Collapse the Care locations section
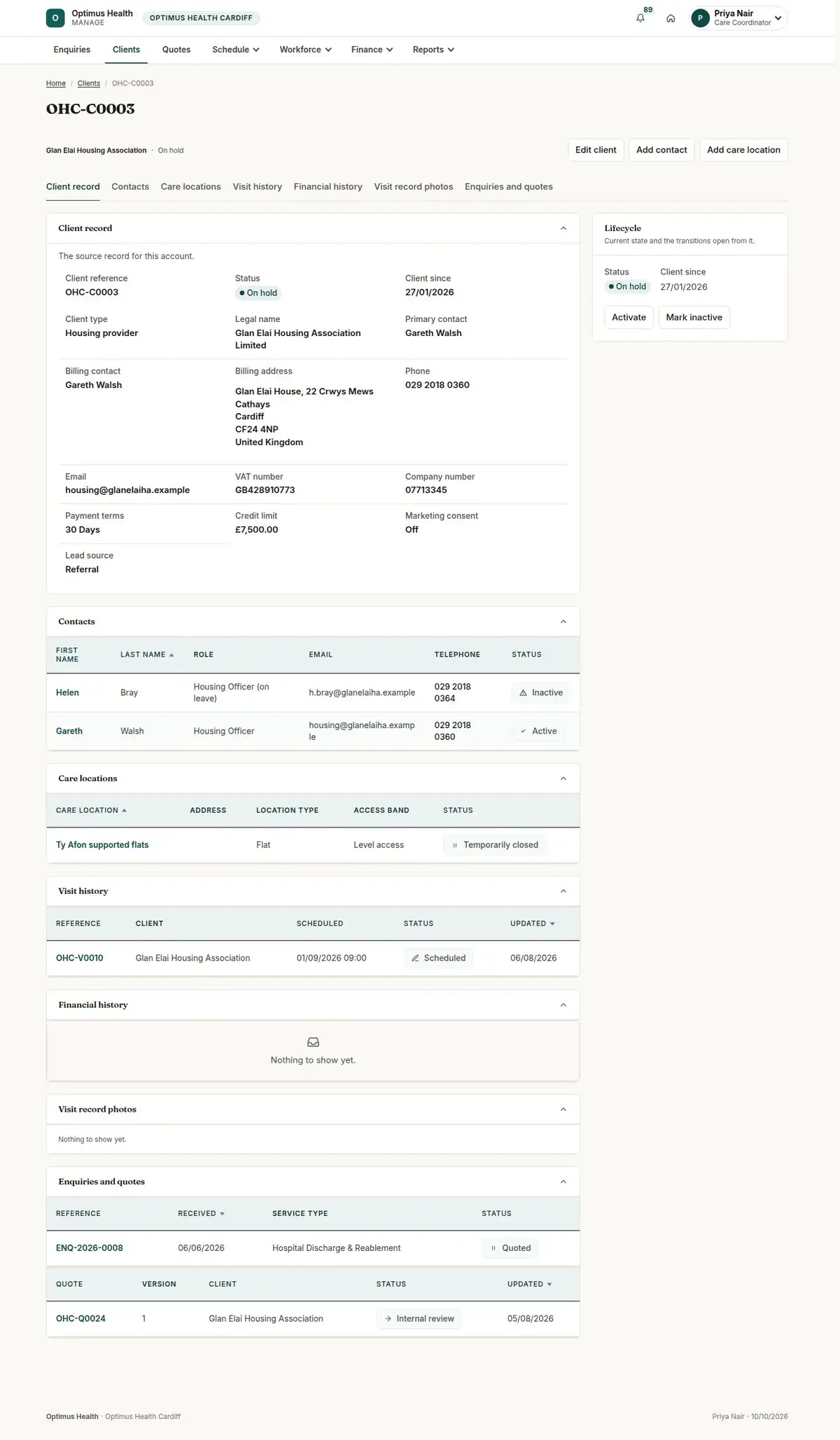The image size is (840, 1440). pos(563,778)
